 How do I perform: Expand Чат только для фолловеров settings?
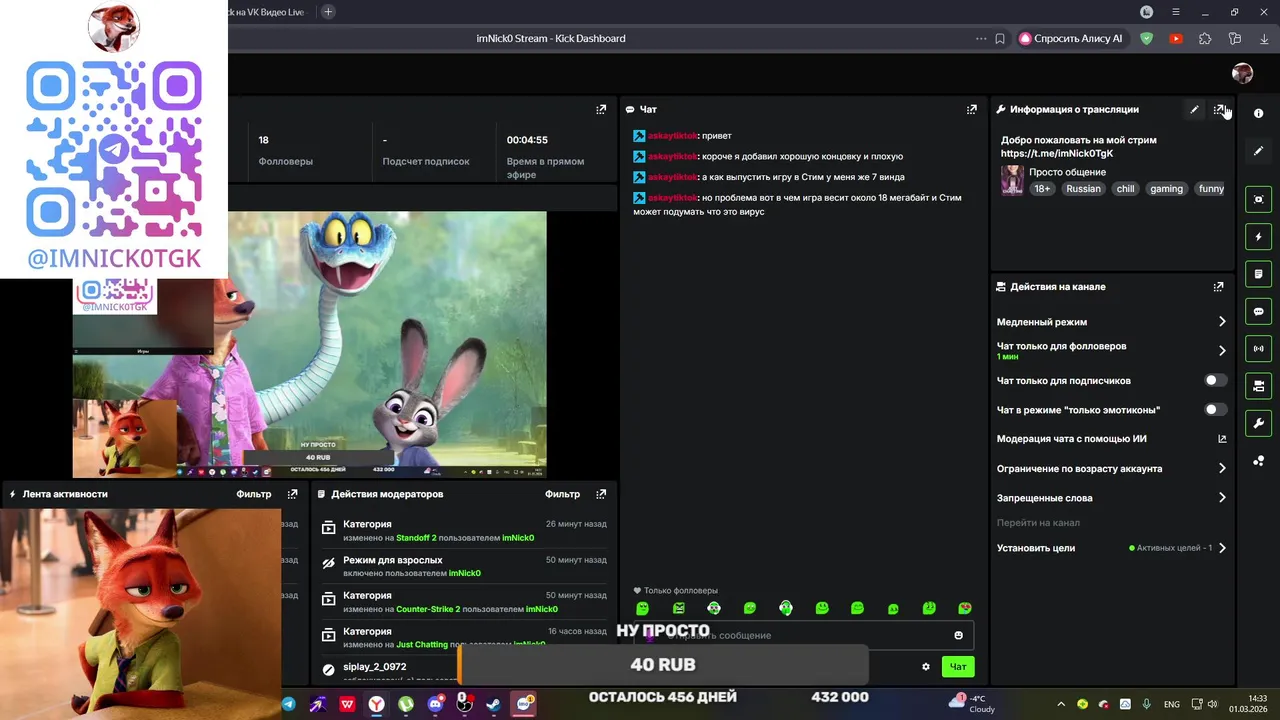[x=1111, y=351]
